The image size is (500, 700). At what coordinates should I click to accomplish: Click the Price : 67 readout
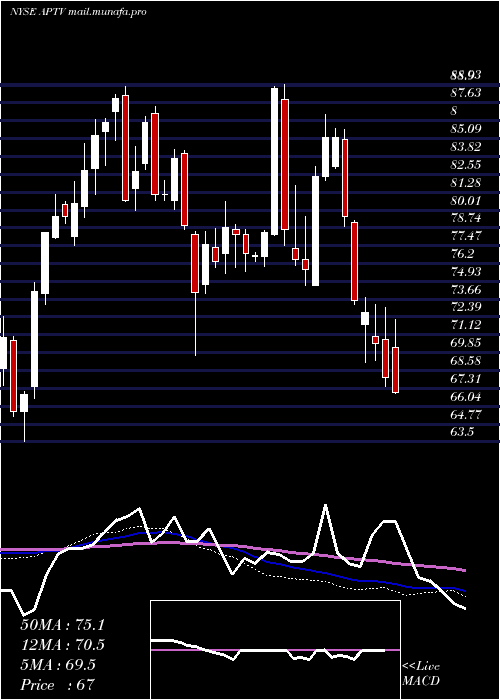[57, 684]
